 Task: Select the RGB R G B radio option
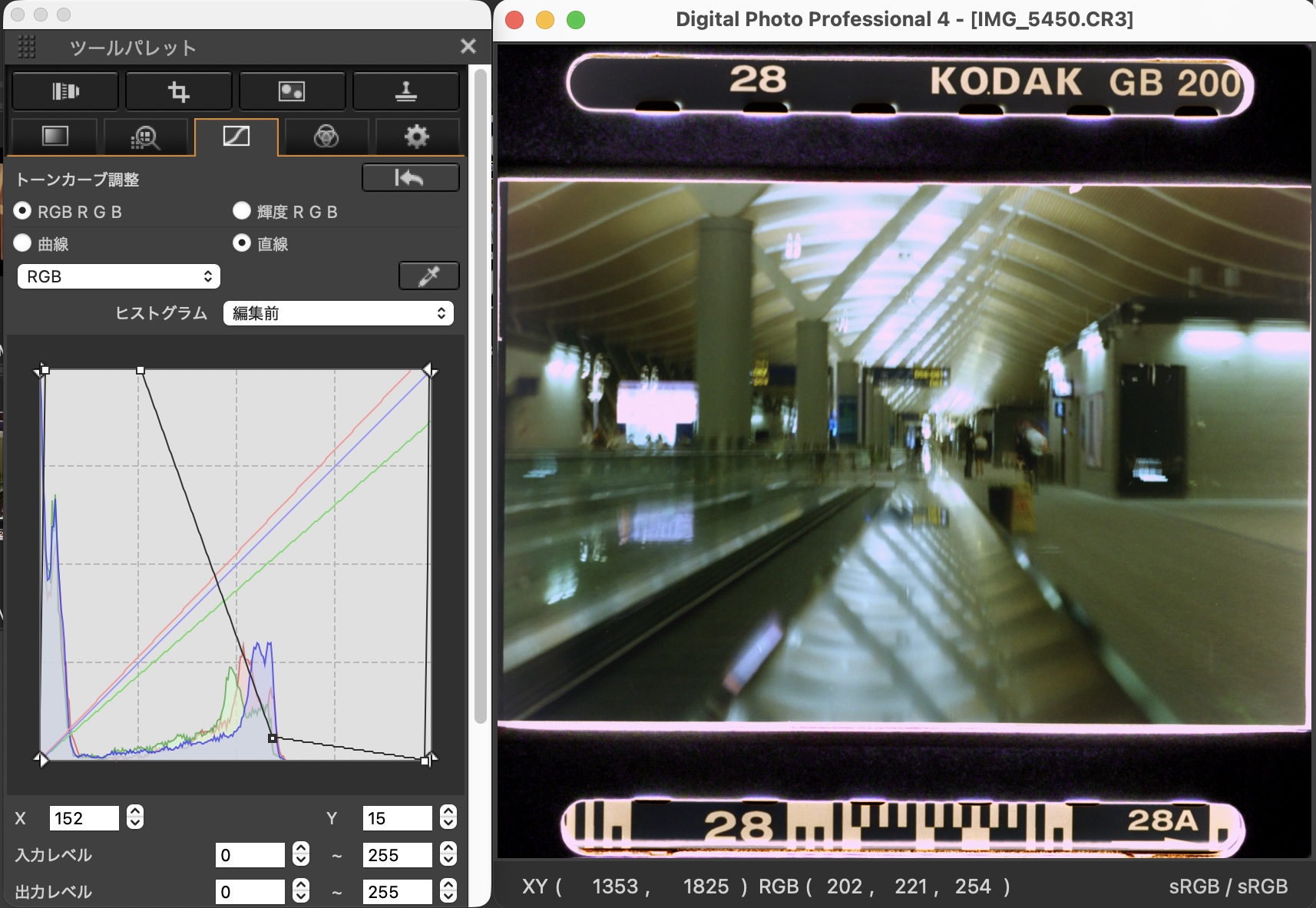[23, 211]
